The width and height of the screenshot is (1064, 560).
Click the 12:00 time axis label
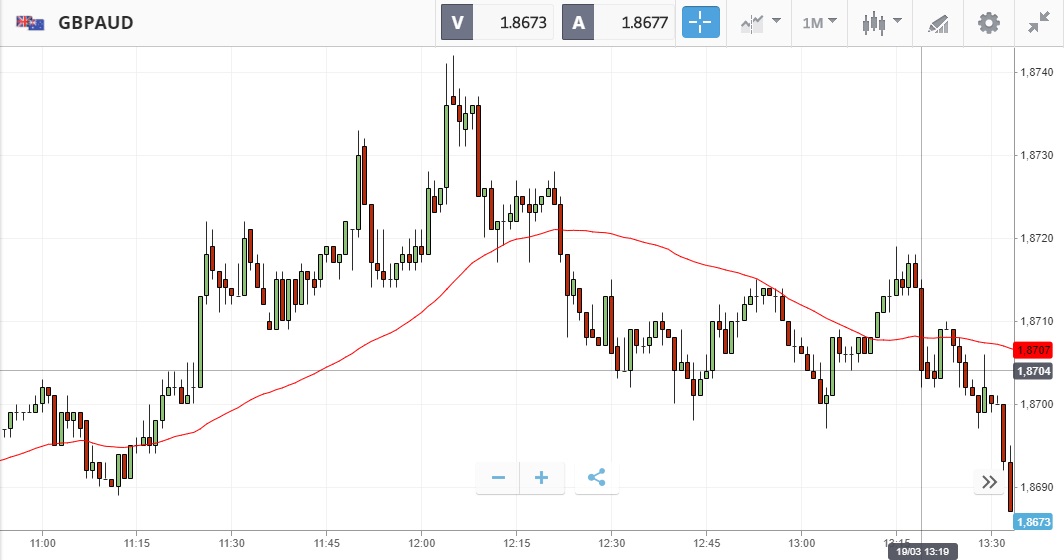(421, 543)
